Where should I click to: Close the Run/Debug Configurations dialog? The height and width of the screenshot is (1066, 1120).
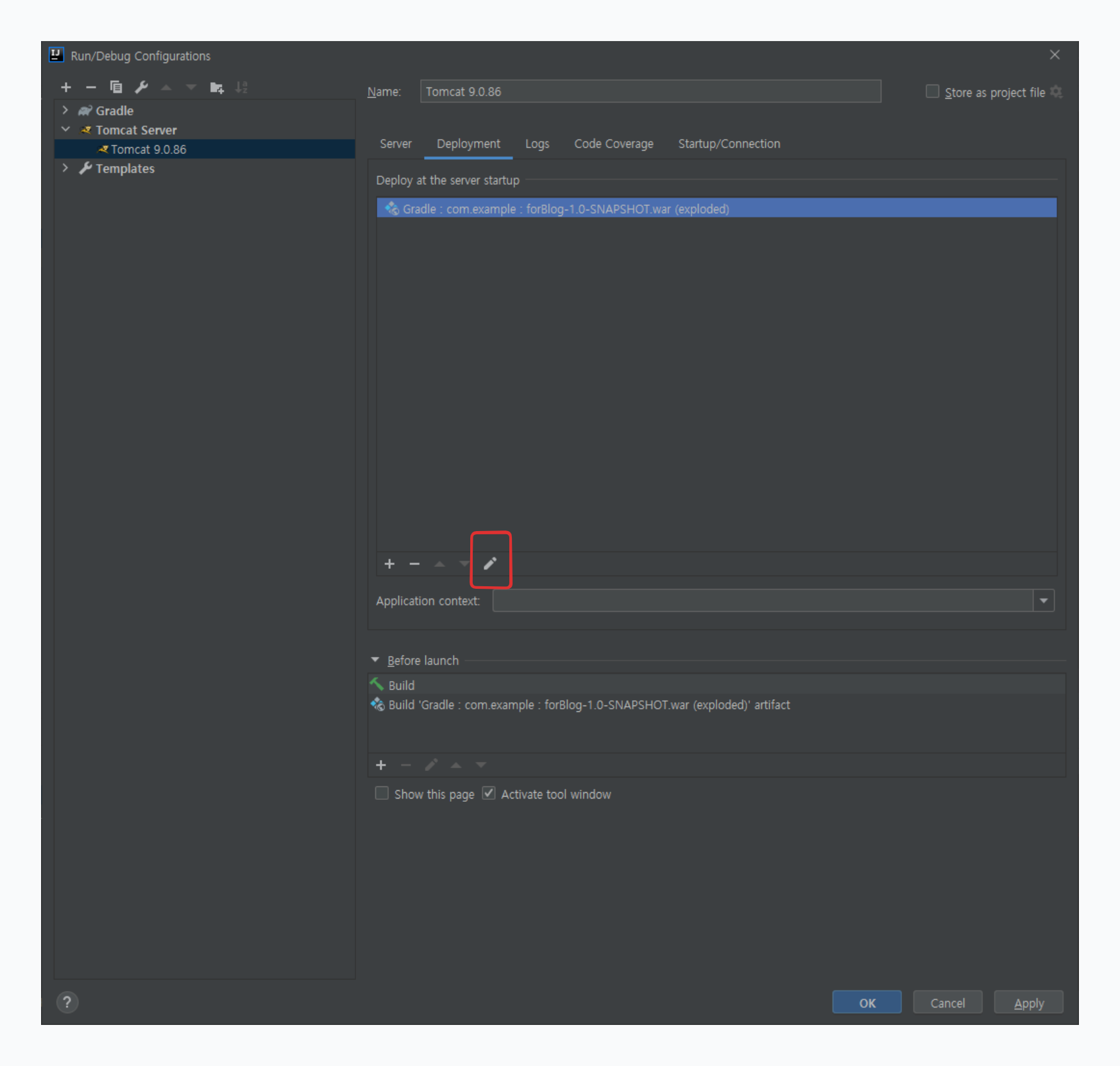(1055, 55)
